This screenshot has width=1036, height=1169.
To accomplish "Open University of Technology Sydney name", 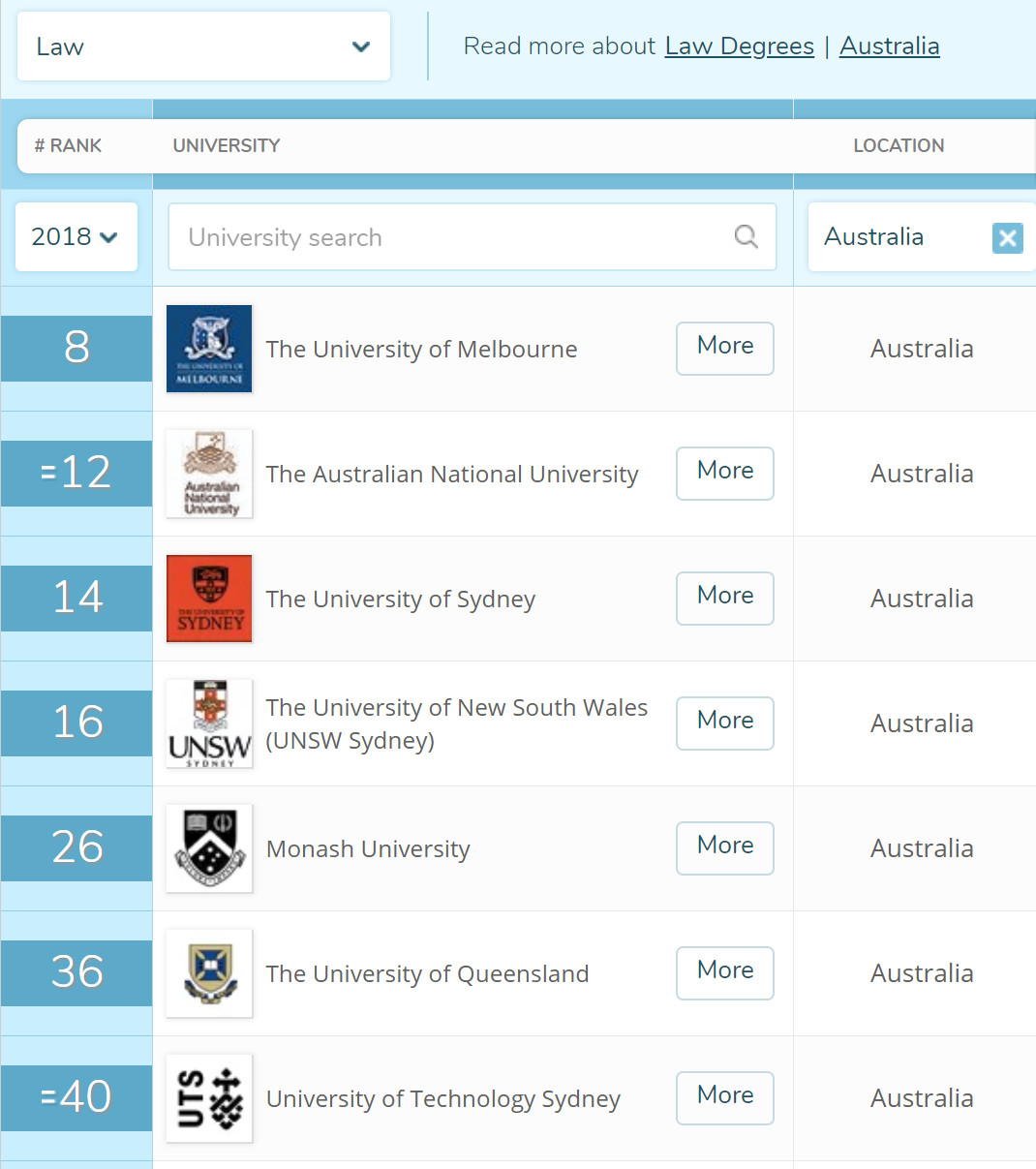I will coord(443,1098).
